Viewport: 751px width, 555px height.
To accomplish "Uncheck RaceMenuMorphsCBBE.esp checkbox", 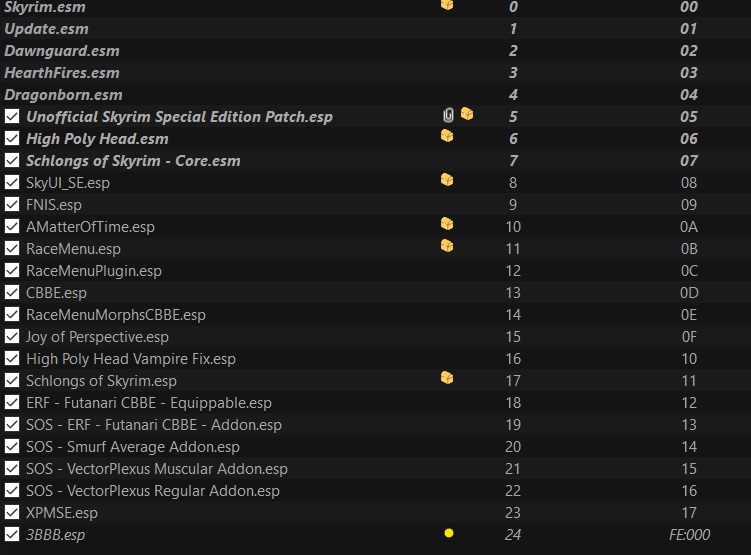I will (12, 315).
